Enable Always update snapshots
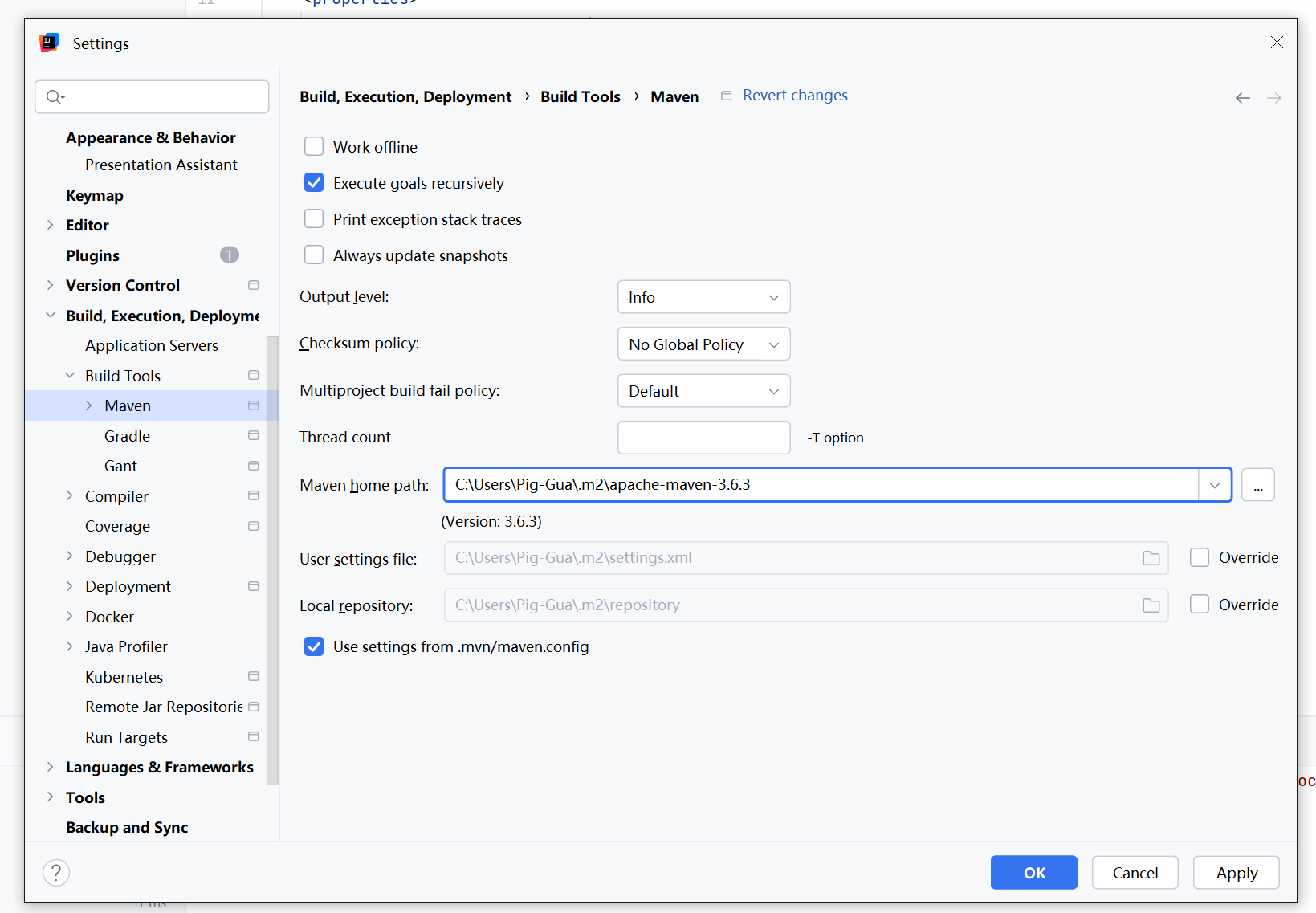Screen dimensions: 1316x913 (314, 255)
